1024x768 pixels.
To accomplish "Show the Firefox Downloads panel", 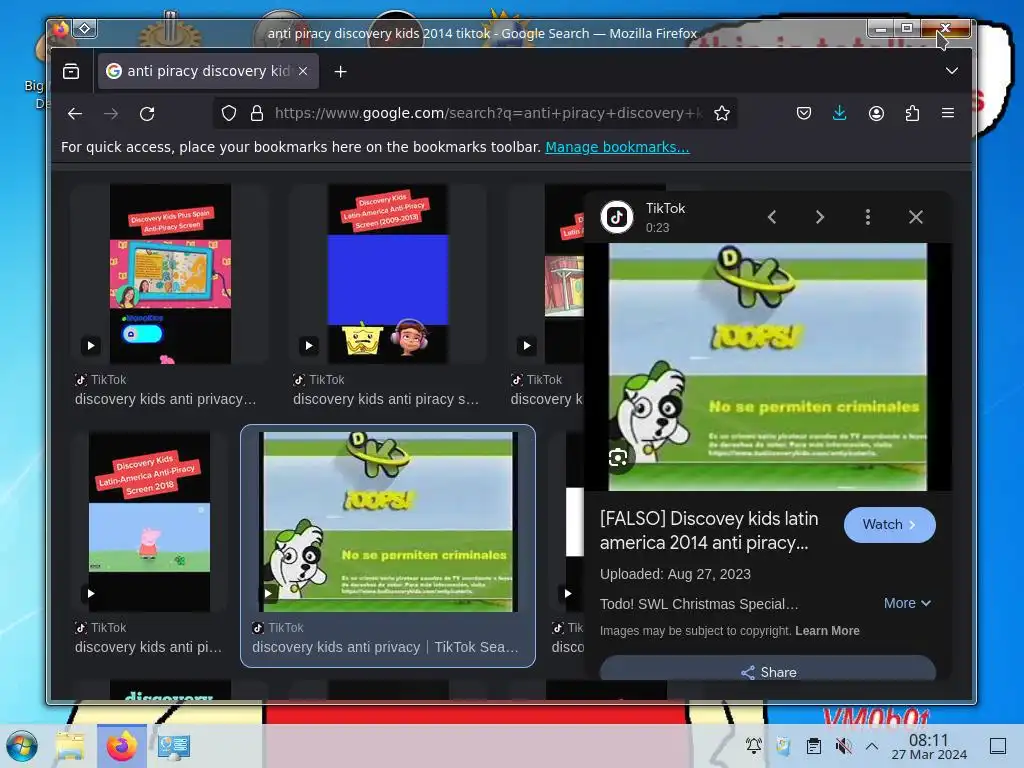I will point(840,114).
